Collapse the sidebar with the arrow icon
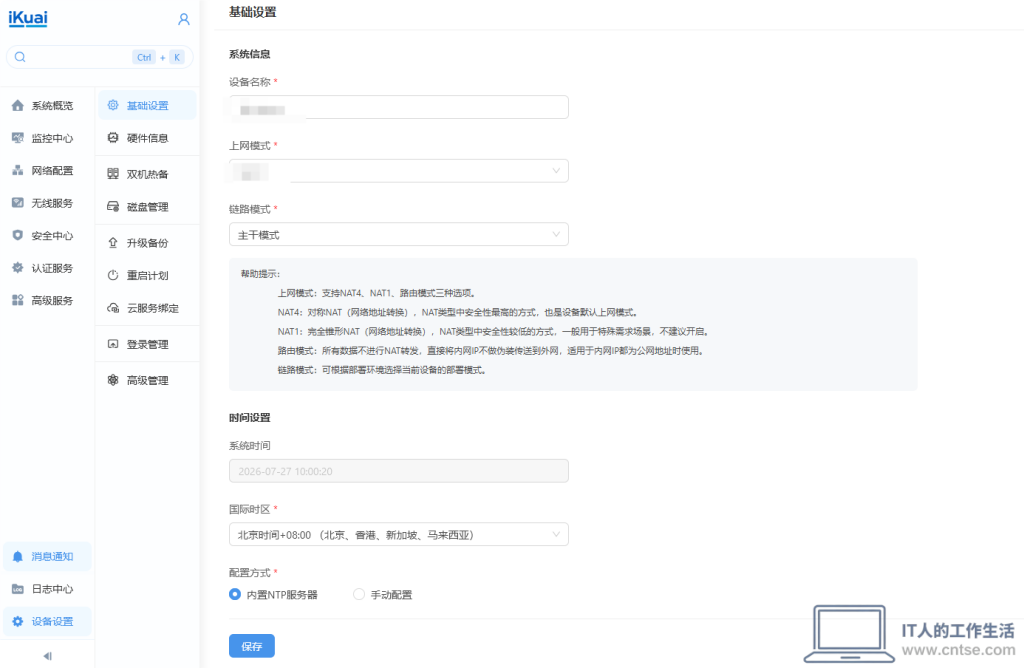1024x668 pixels. [x=48, y=656]
